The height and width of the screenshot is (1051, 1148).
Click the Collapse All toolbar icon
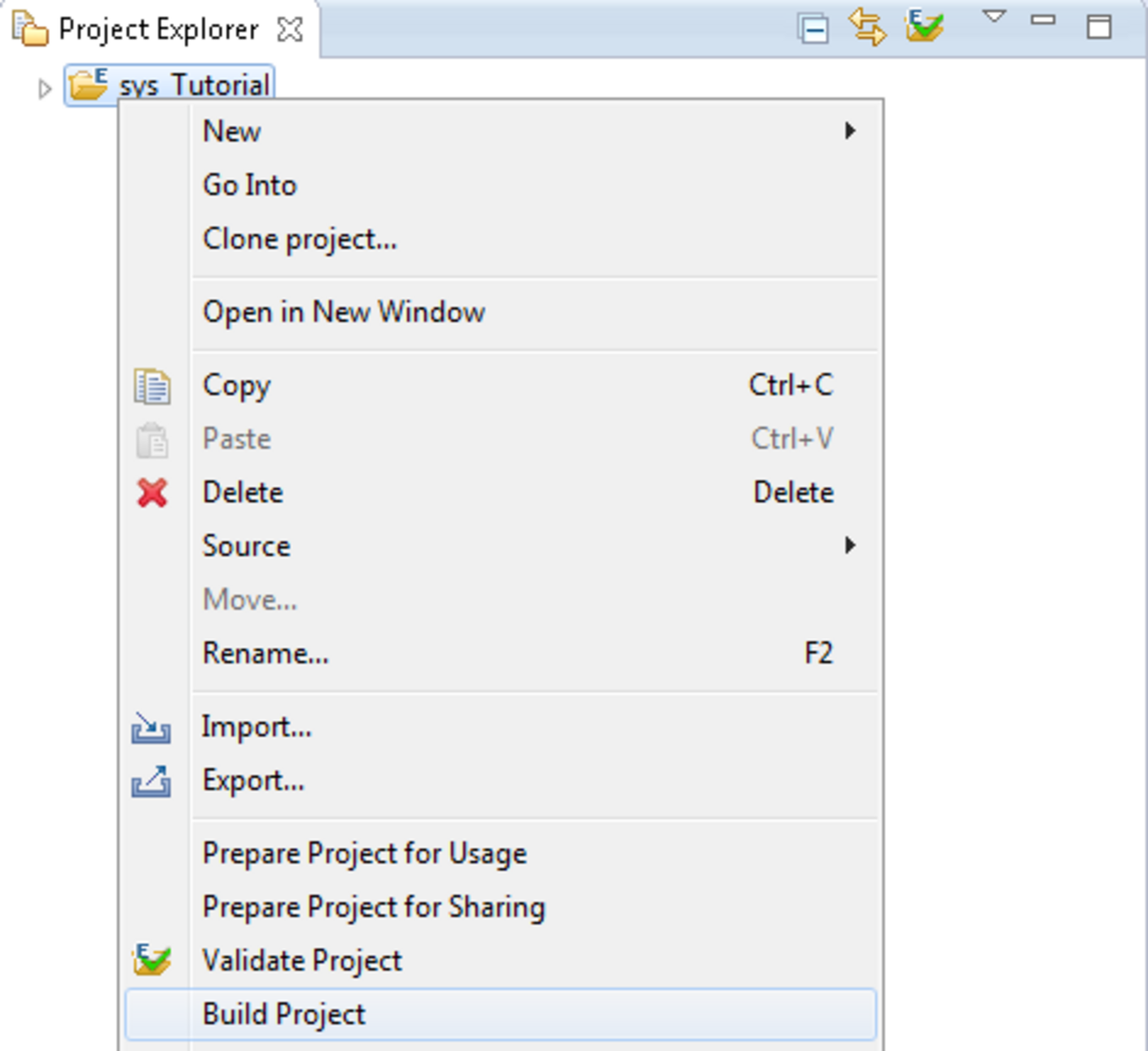click(x=813, y=29)
